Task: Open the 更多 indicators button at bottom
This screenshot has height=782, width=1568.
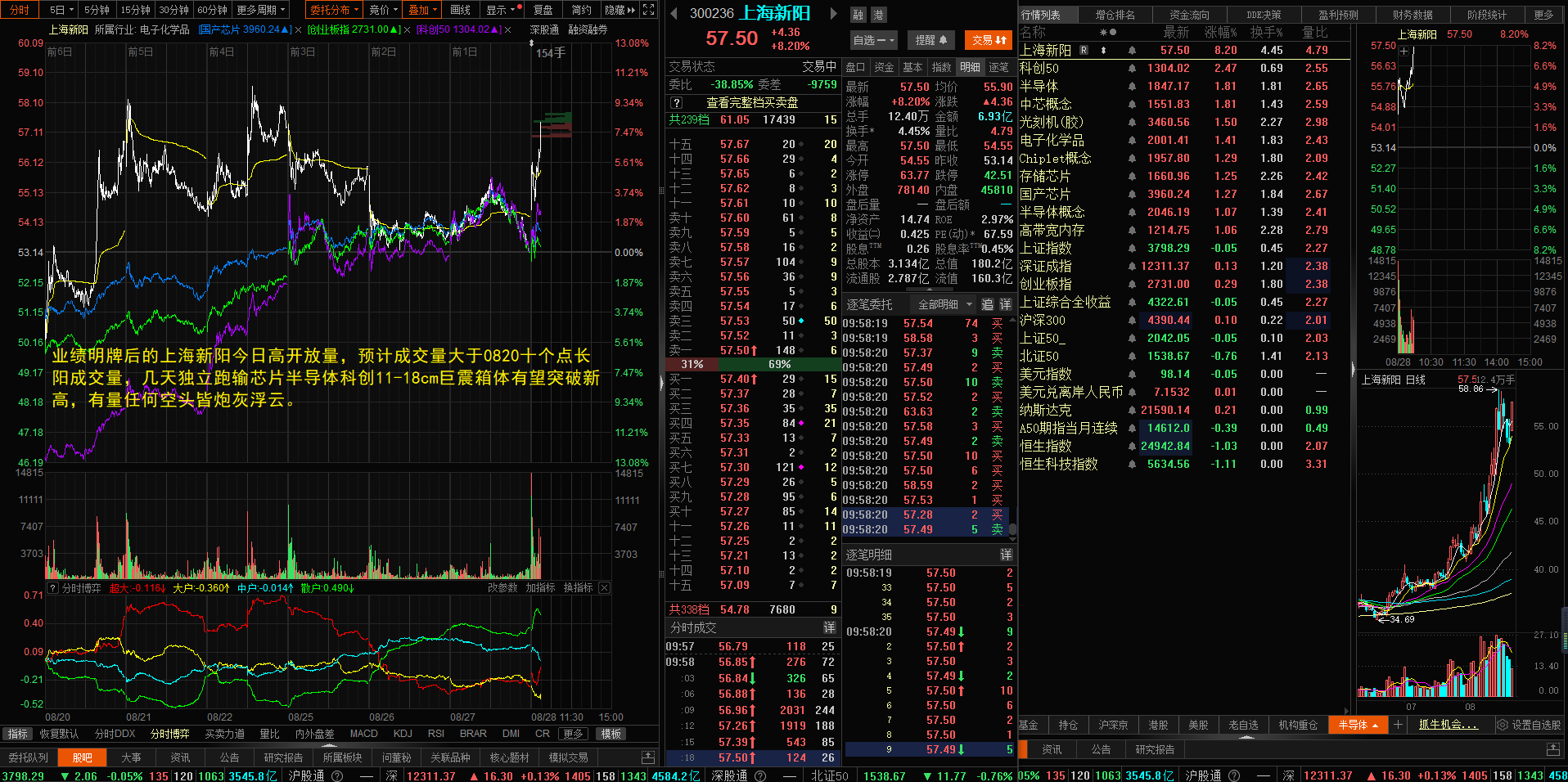Action: [x=573, y=734]
